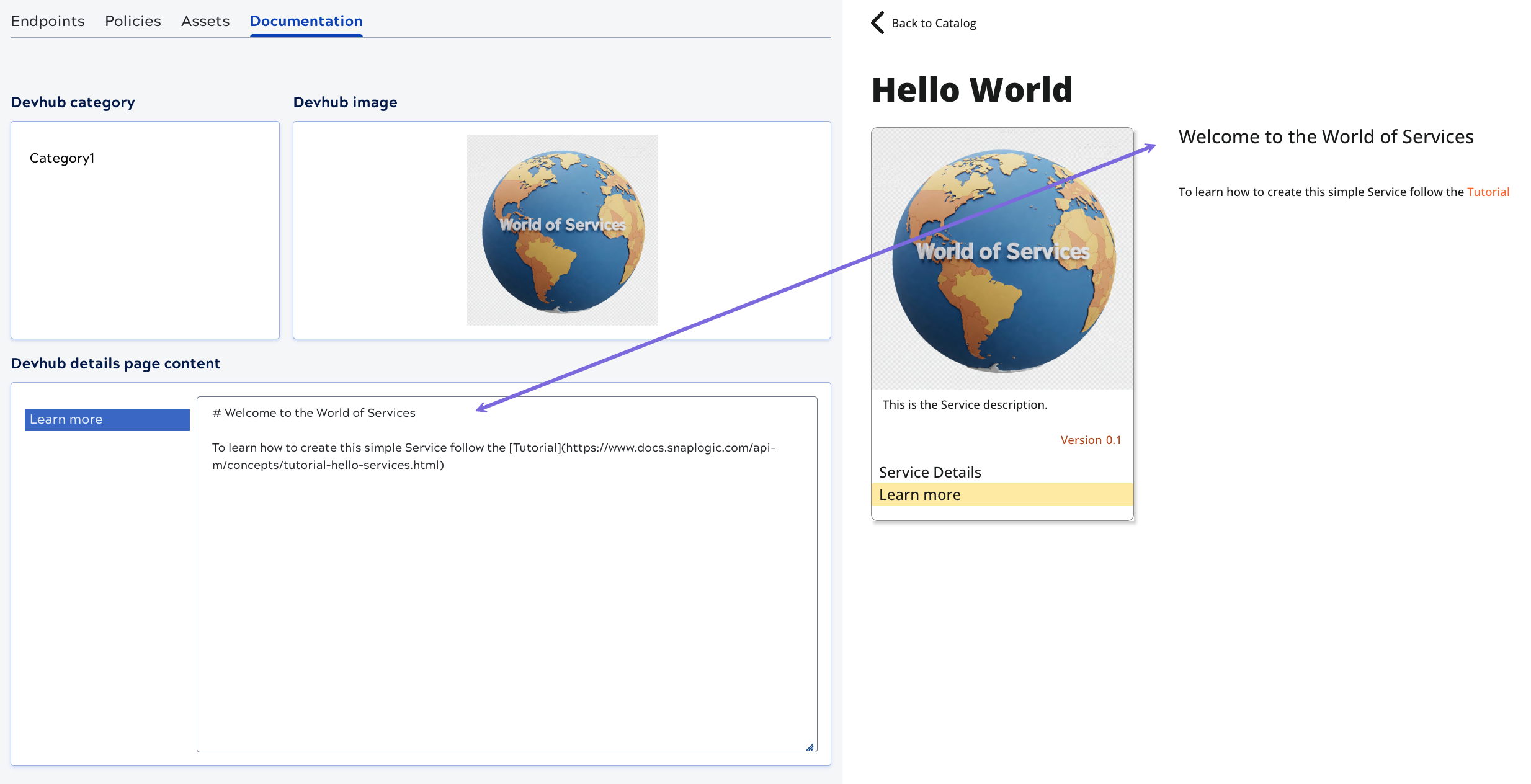Viewport: 1531px width, 784px height.
Task: Click the Devhub image globe thumbnail
Action: pyautogui.click(x=562, y=230)
